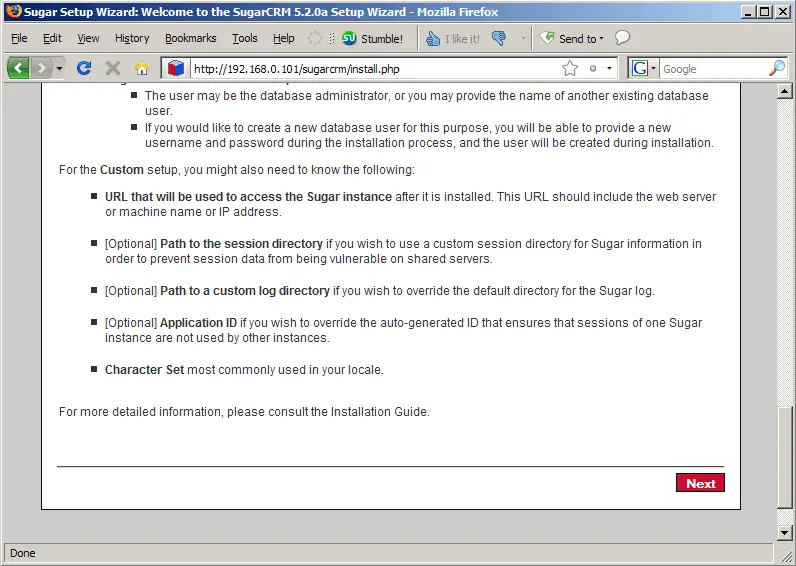Open the Edit menu
Viewport: 796px width, 566px height.
[52, 39]
